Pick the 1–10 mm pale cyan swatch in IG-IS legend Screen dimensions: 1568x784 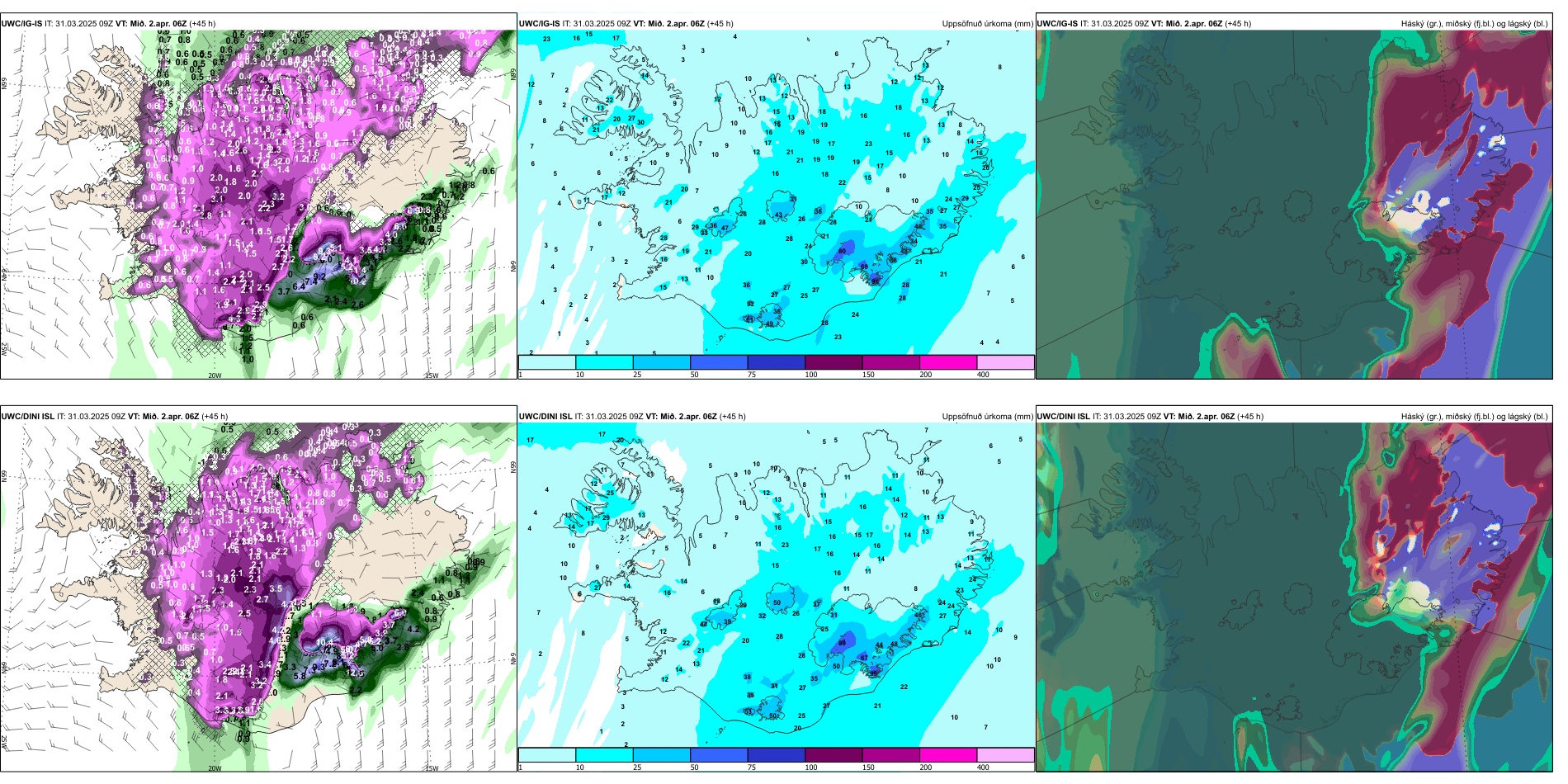(547, 362)
